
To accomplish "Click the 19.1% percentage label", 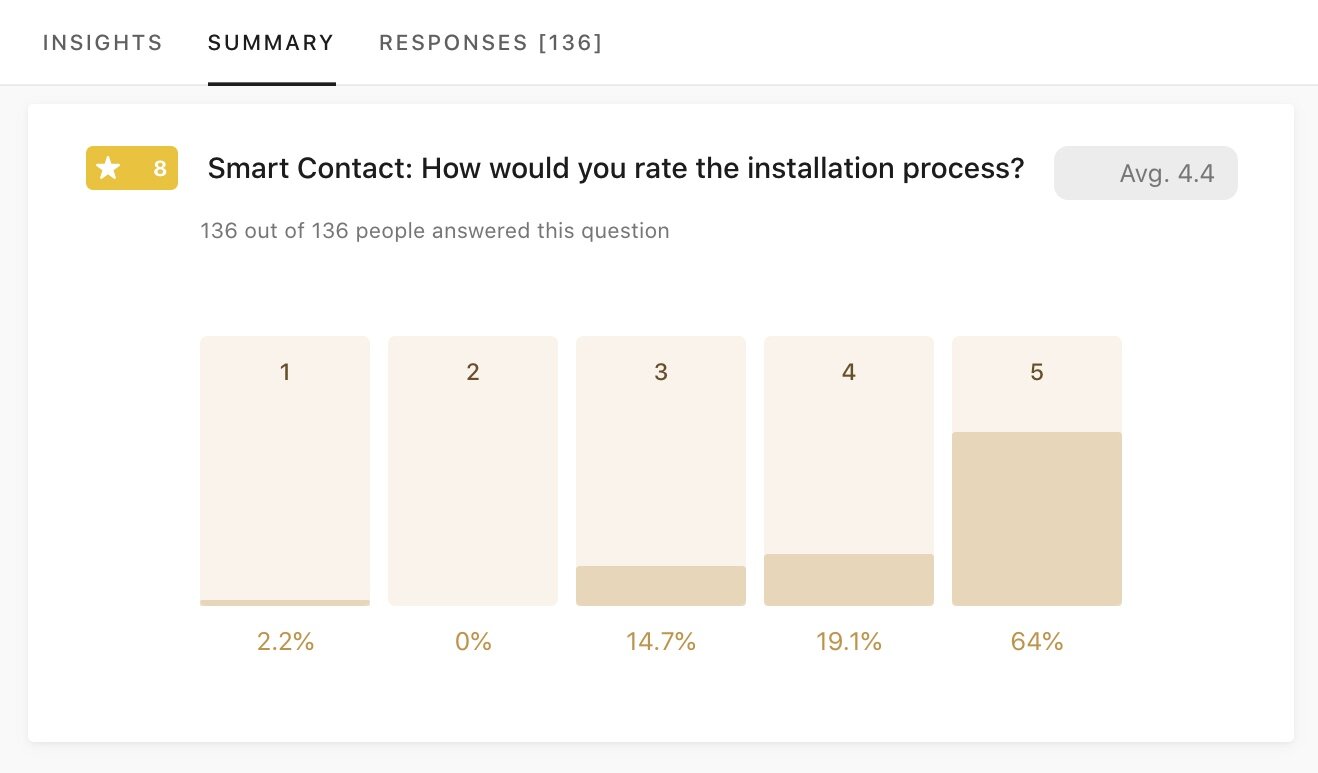I will (849, 642).
